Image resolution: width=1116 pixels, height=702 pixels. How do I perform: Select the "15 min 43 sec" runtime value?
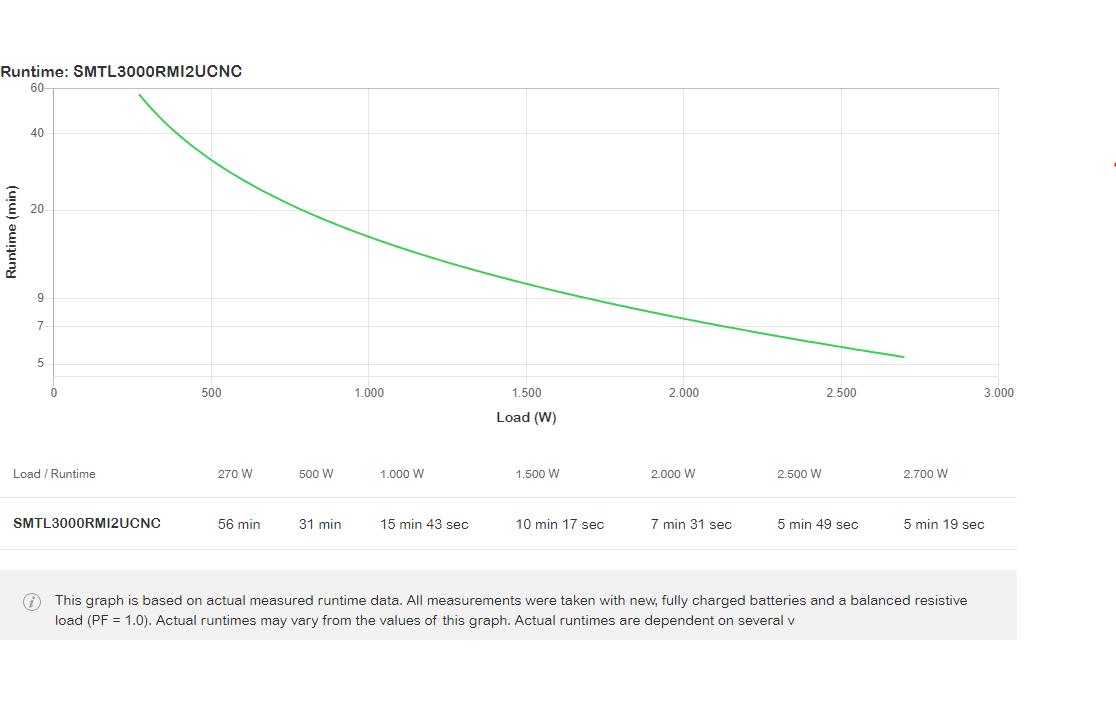pos(424,524)
